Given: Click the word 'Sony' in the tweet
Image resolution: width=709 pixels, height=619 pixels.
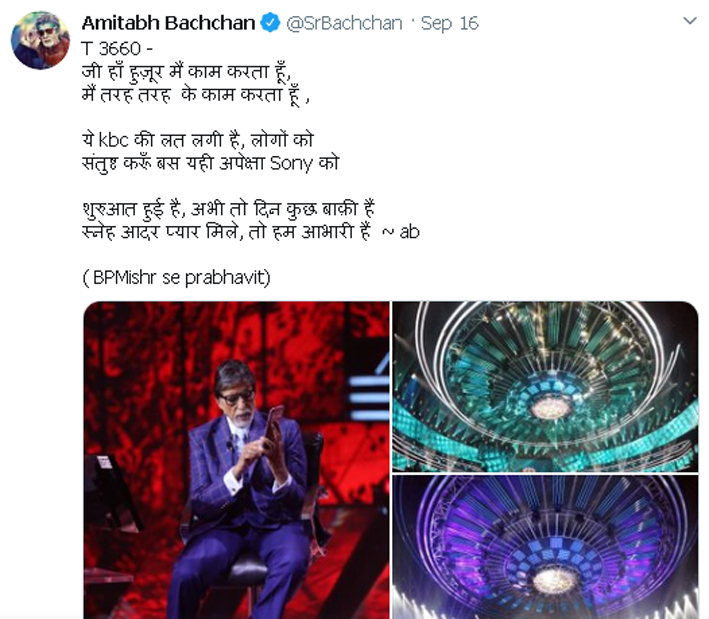Looking at the screenshot, I should click(291, 164).
